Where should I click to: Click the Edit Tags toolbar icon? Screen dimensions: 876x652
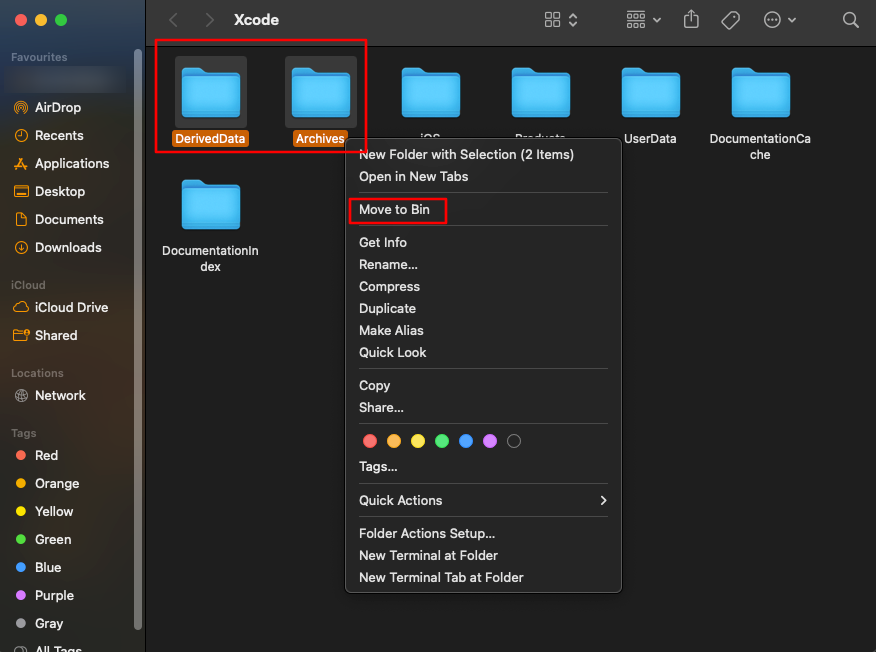pos(730,20)
